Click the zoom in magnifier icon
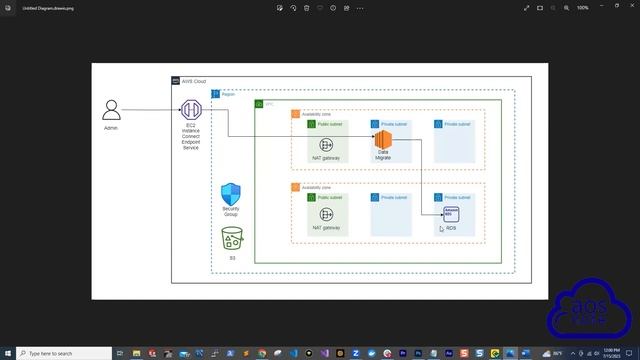This screenshot has height=360, width=640. pyautogui.click(x=567, y=8)
